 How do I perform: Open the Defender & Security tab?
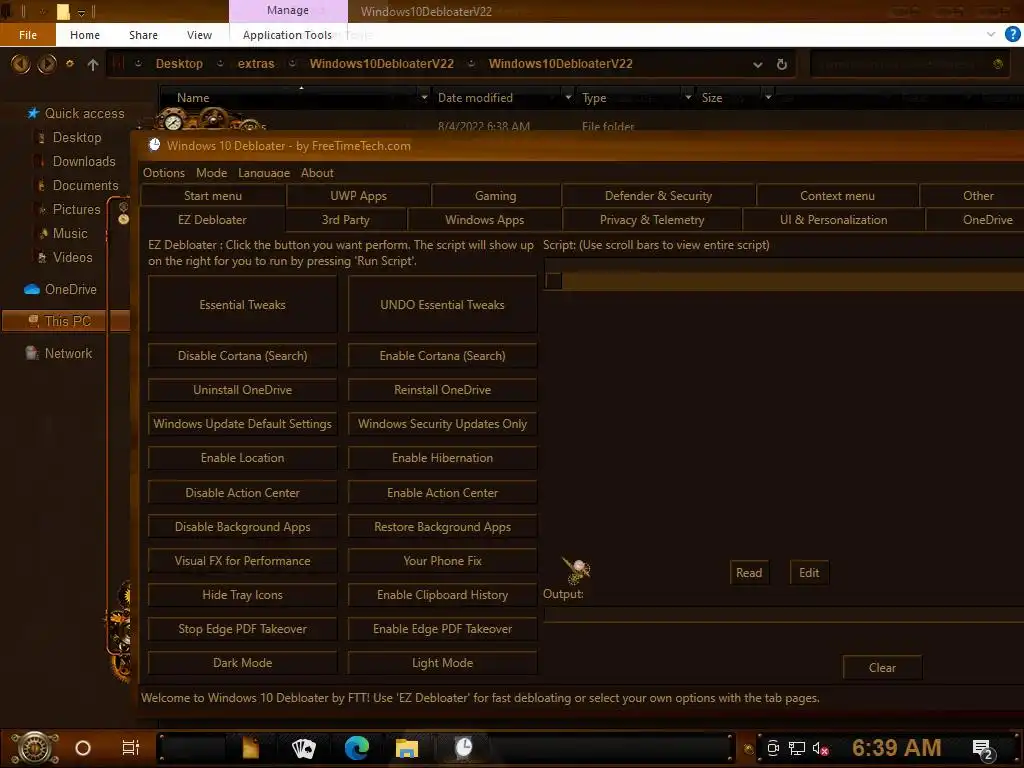pyautogui.click(x=658, y=196)
